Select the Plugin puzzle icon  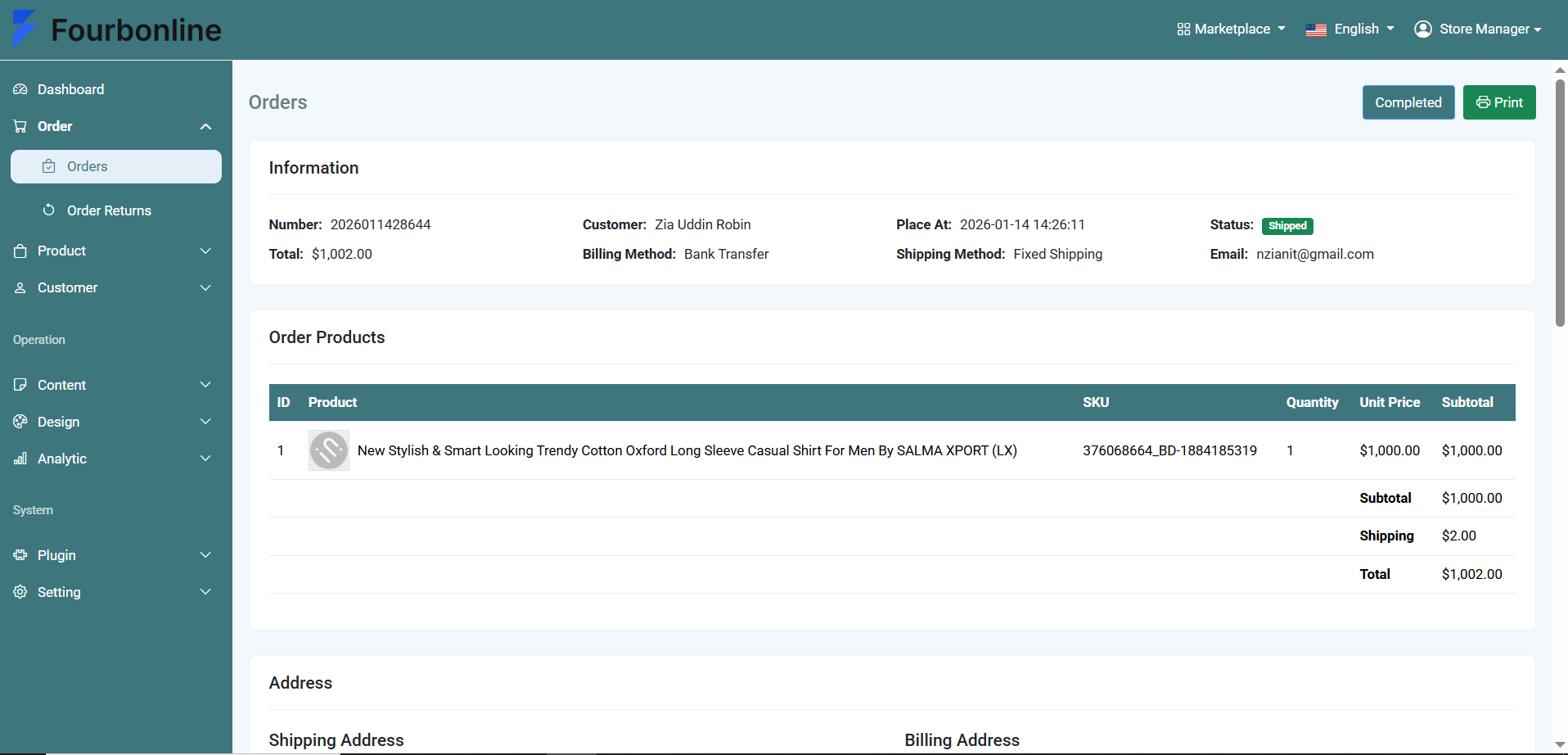point(20,555)
